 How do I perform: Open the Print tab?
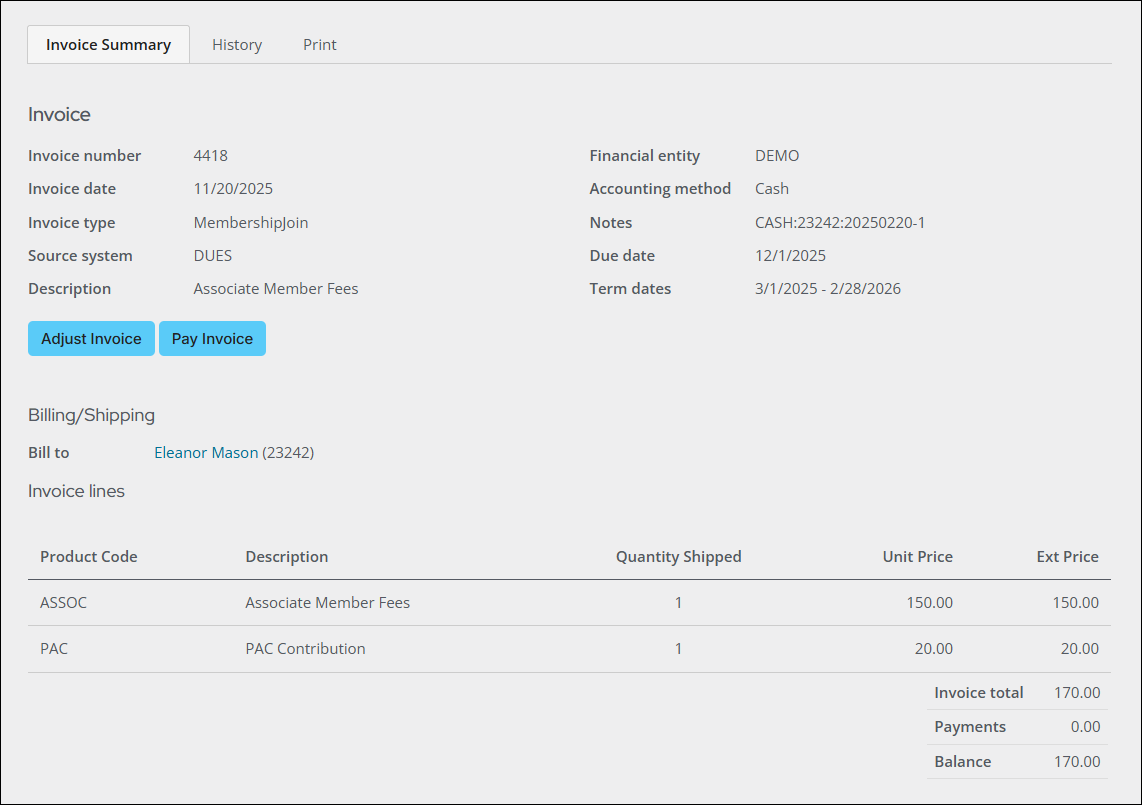coord(319,44)
